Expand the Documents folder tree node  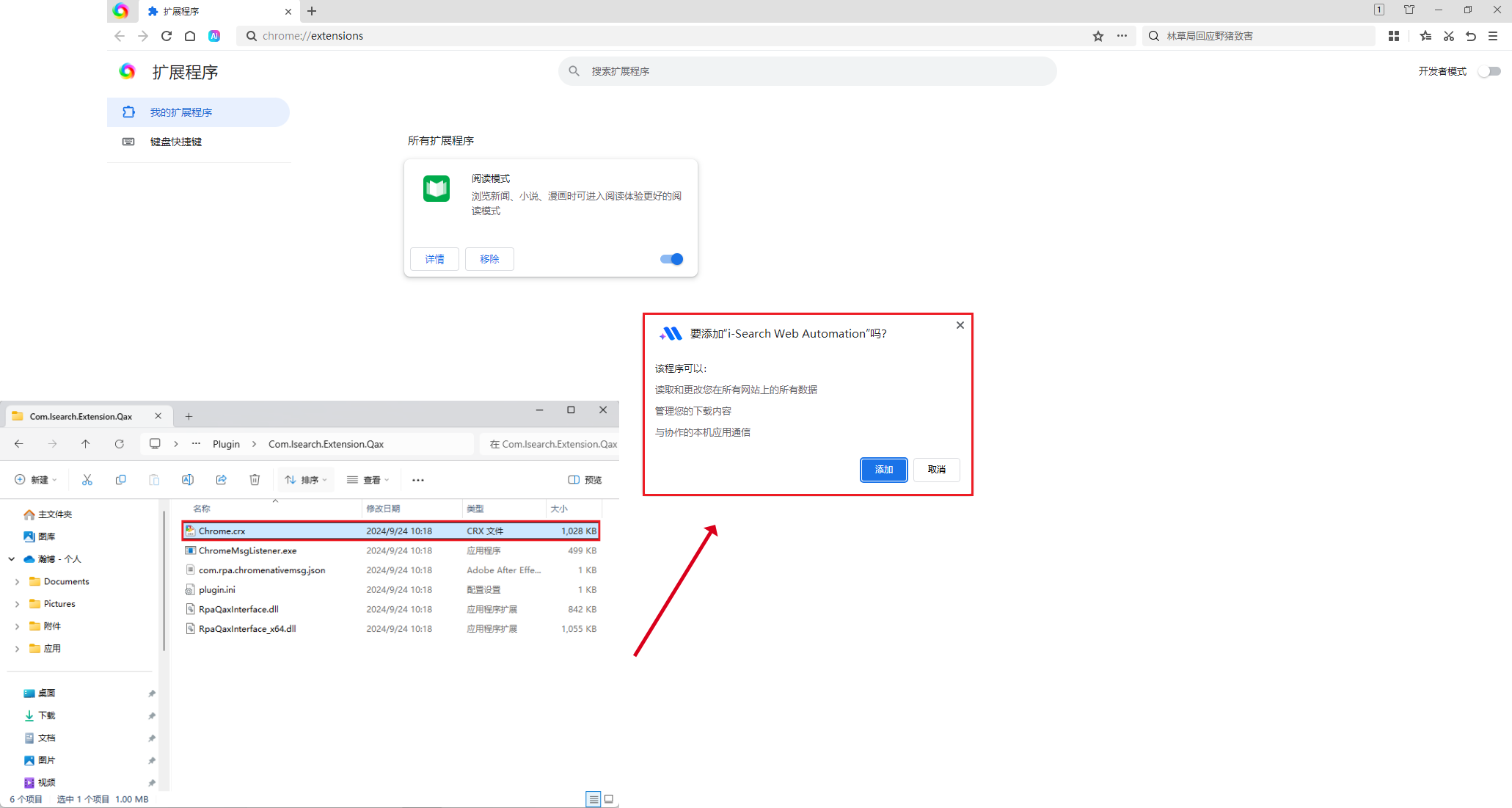tap(17, 582)
